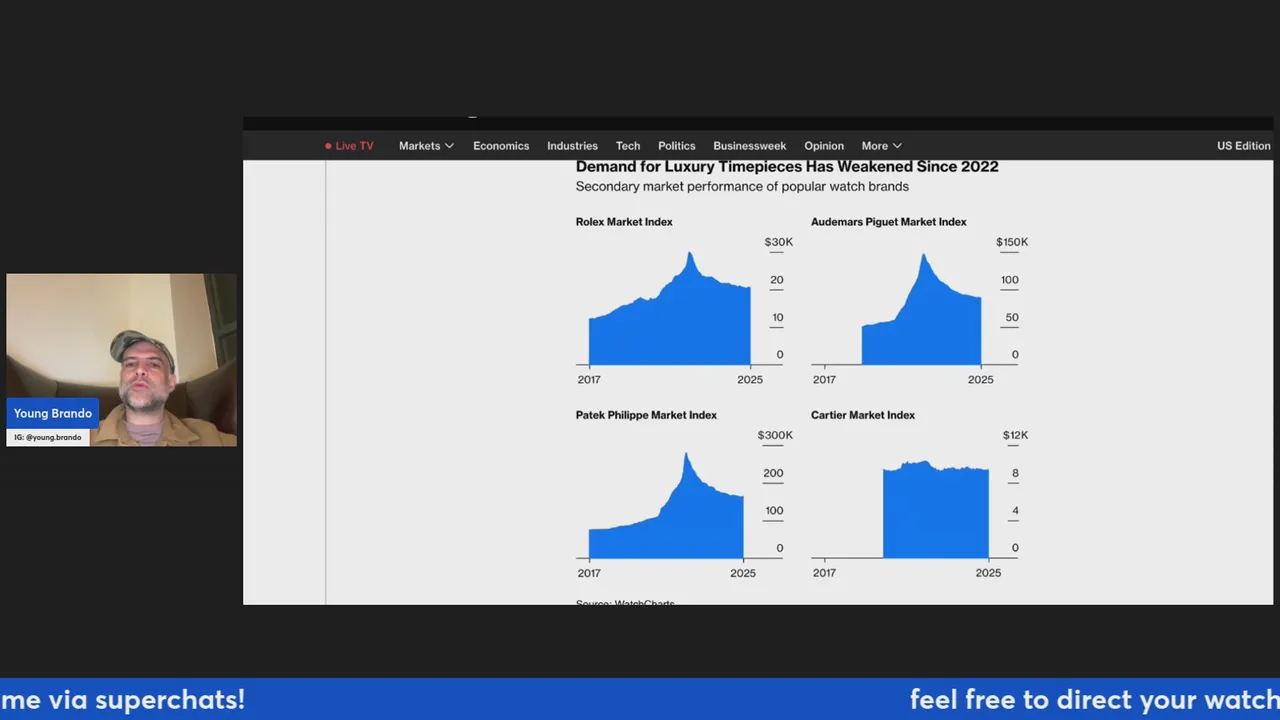Go to the Industries section
The image size is (1280, 720).
coord(572,146)
